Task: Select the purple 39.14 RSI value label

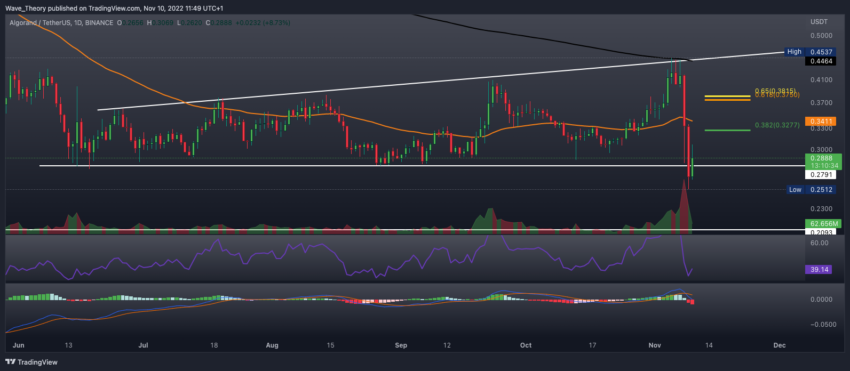Action: point(819,269)
